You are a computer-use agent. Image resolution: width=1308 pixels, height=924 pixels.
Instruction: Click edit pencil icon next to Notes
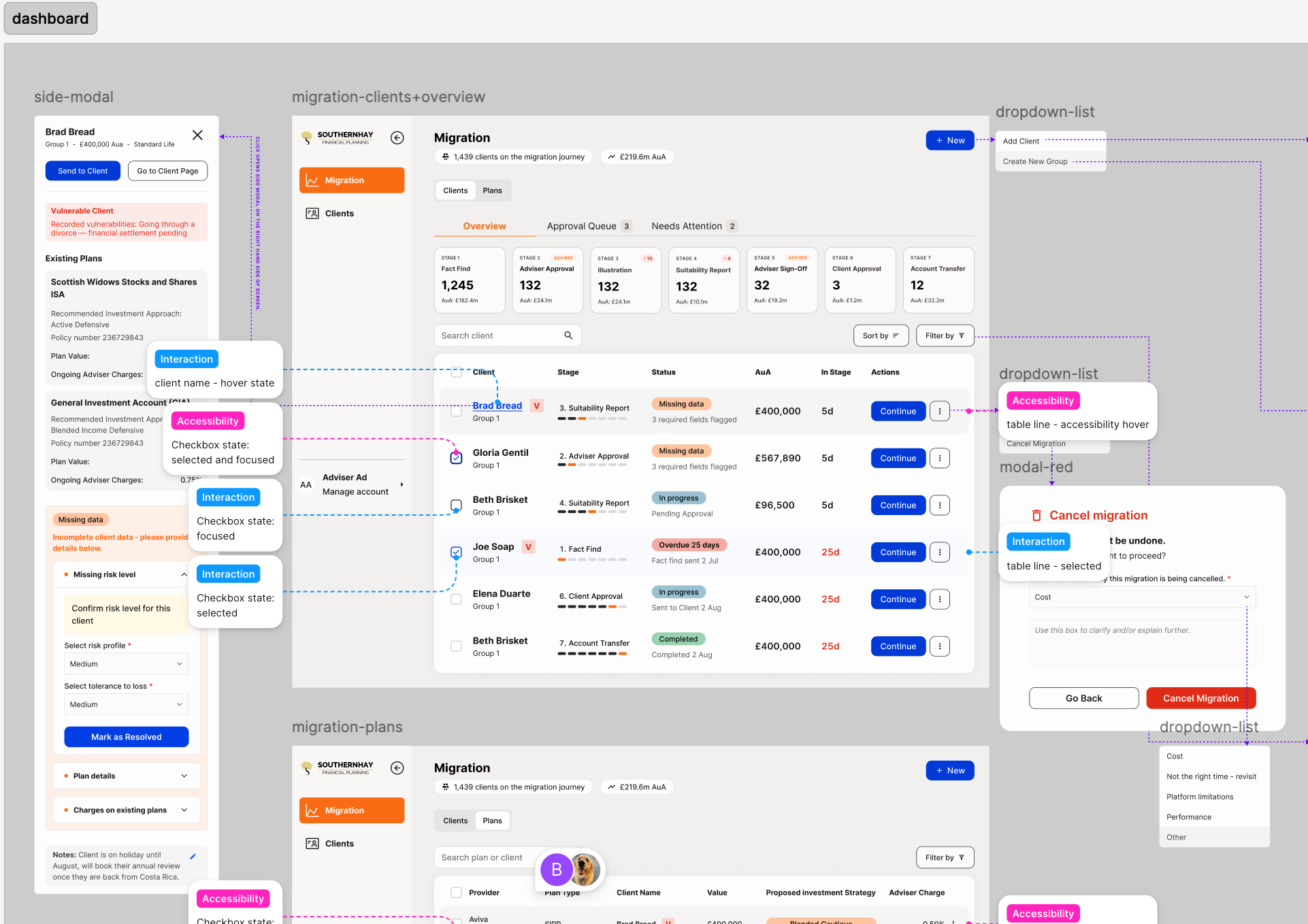pyautogui.click(x=193, y=856)
